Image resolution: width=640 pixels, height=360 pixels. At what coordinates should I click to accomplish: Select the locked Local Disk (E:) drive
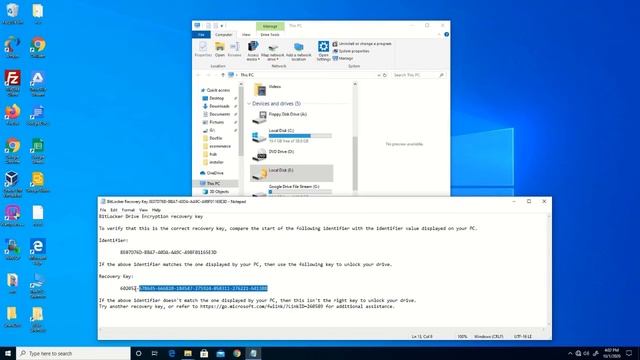pos(291,173)
